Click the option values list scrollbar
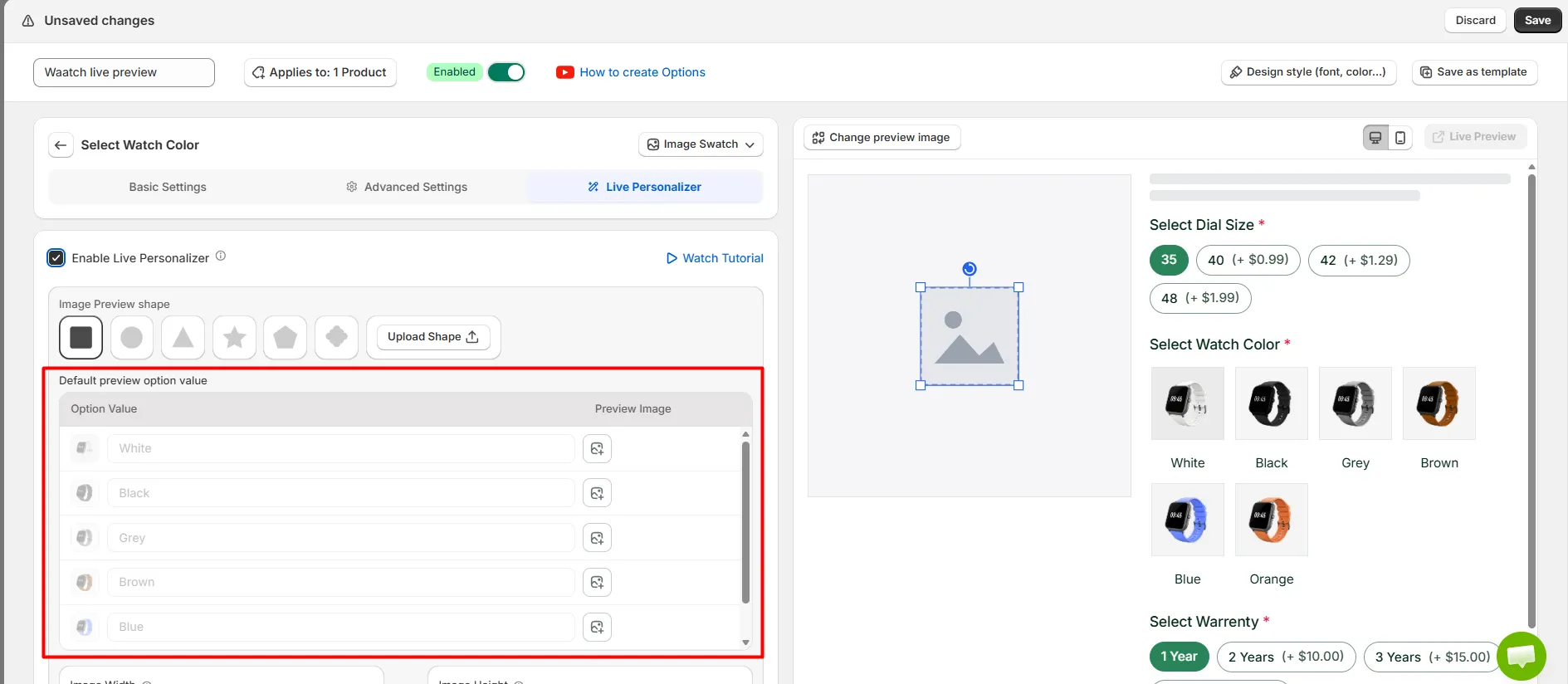The image size is (1568, 684). (745, 523)
